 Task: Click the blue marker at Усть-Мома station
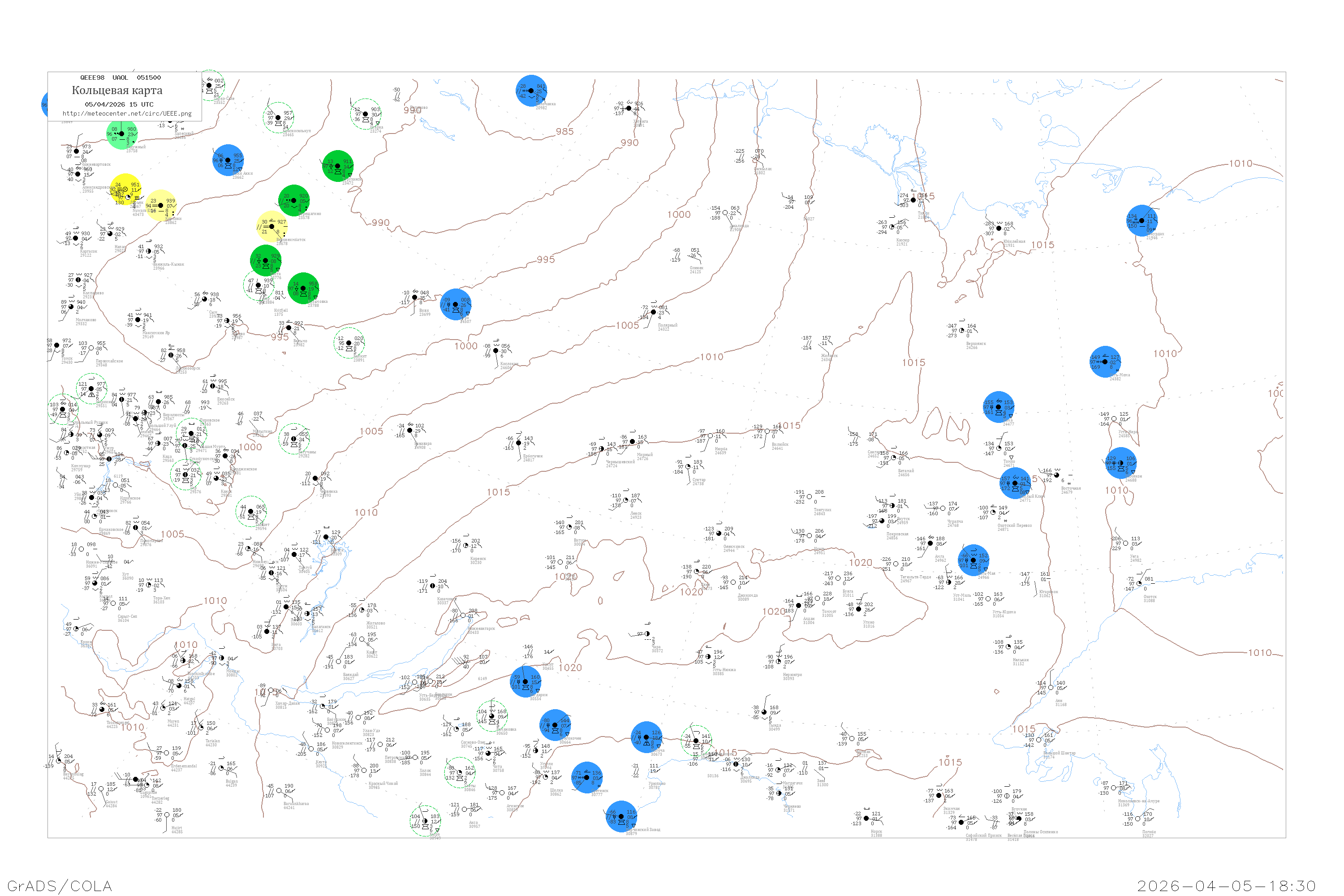point(1105,361)
